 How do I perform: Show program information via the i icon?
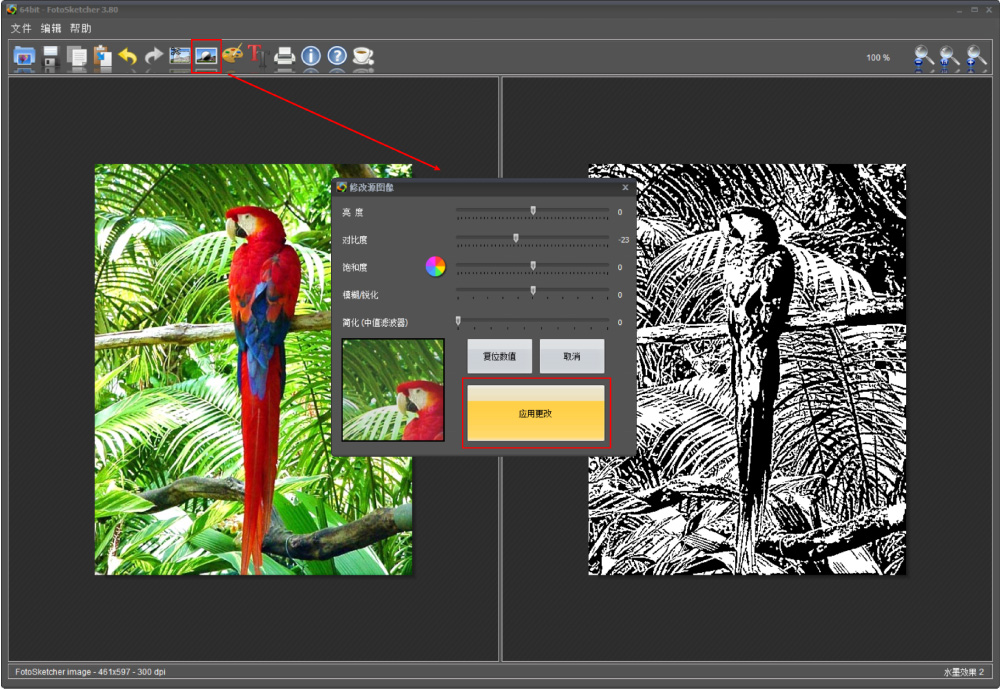(311, 56)
